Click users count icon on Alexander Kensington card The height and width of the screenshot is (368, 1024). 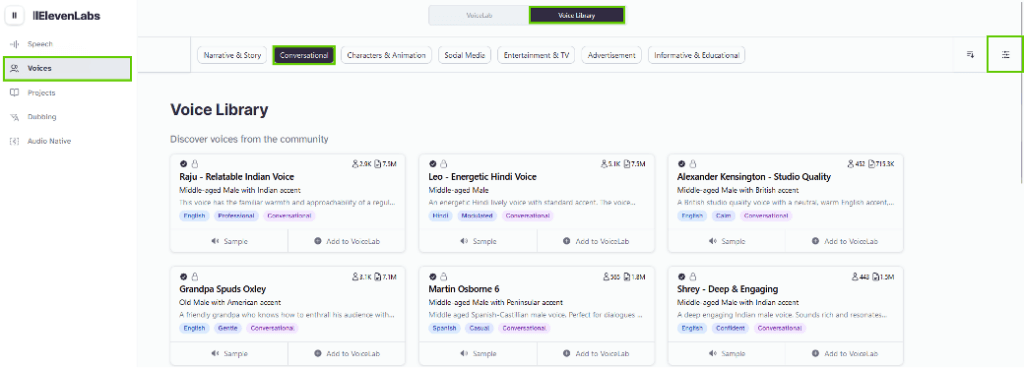(x=851, y=164)
